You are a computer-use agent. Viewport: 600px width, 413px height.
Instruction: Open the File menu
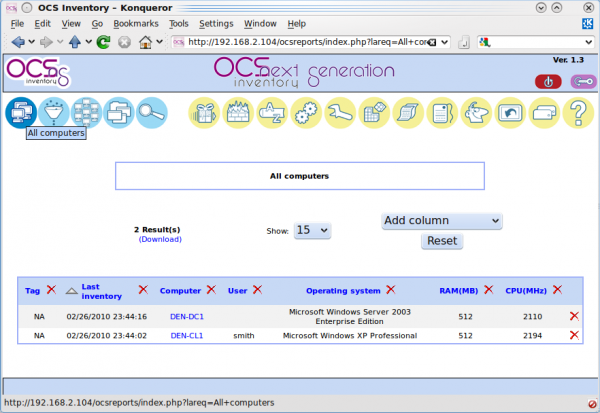click(17, 24)
